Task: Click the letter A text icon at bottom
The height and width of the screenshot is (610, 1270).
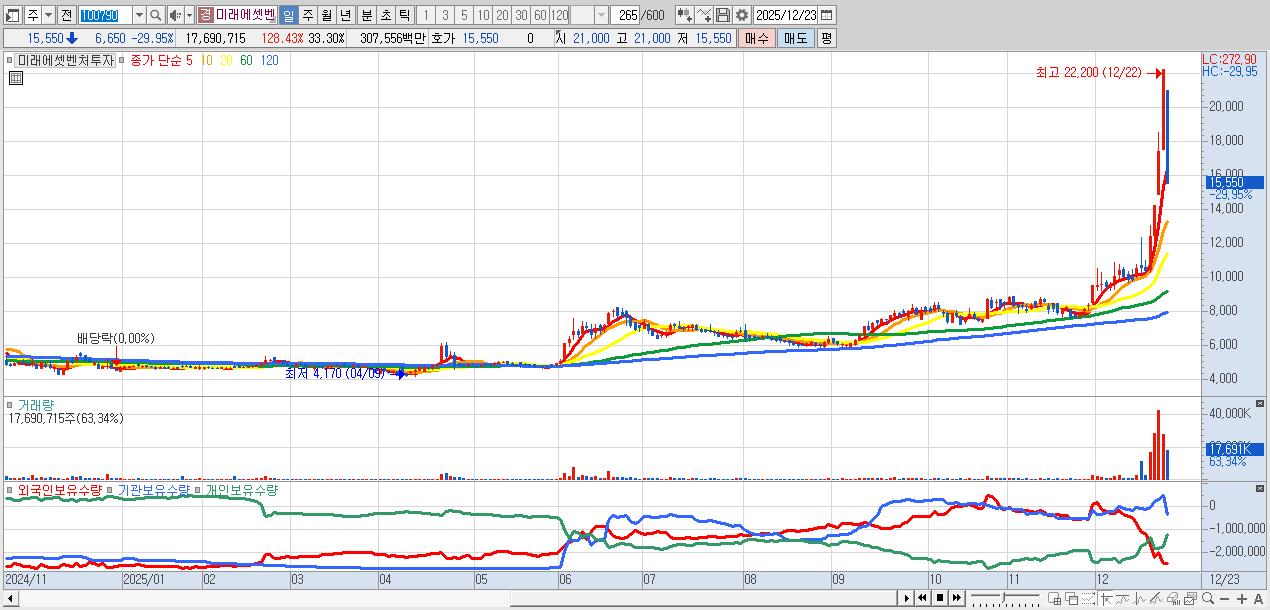Action: [1258, 598]
